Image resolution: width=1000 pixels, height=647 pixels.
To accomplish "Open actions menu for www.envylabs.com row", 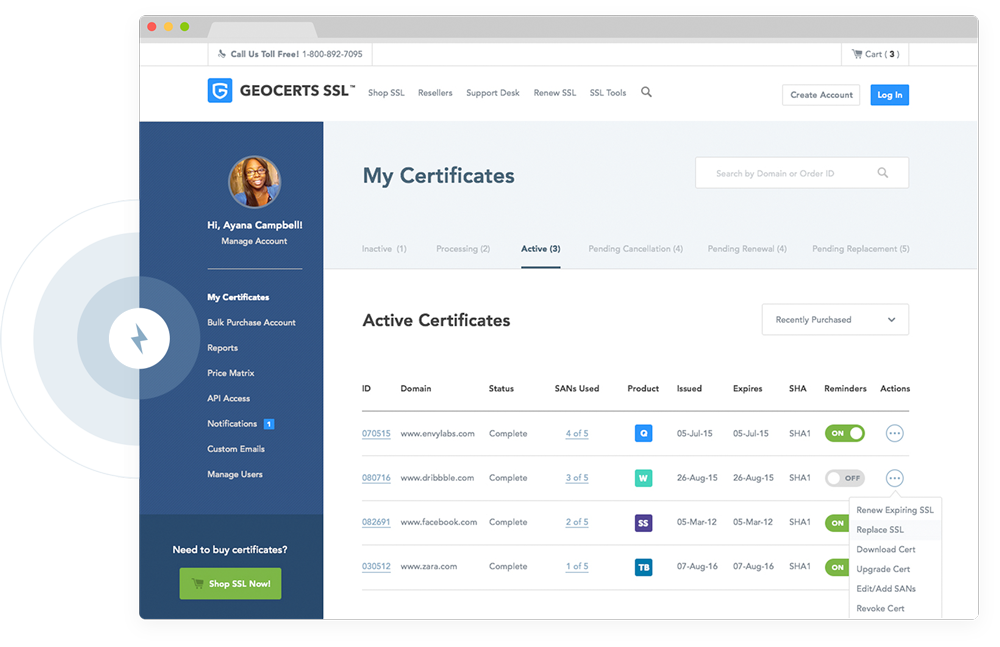I will [895, 433].
